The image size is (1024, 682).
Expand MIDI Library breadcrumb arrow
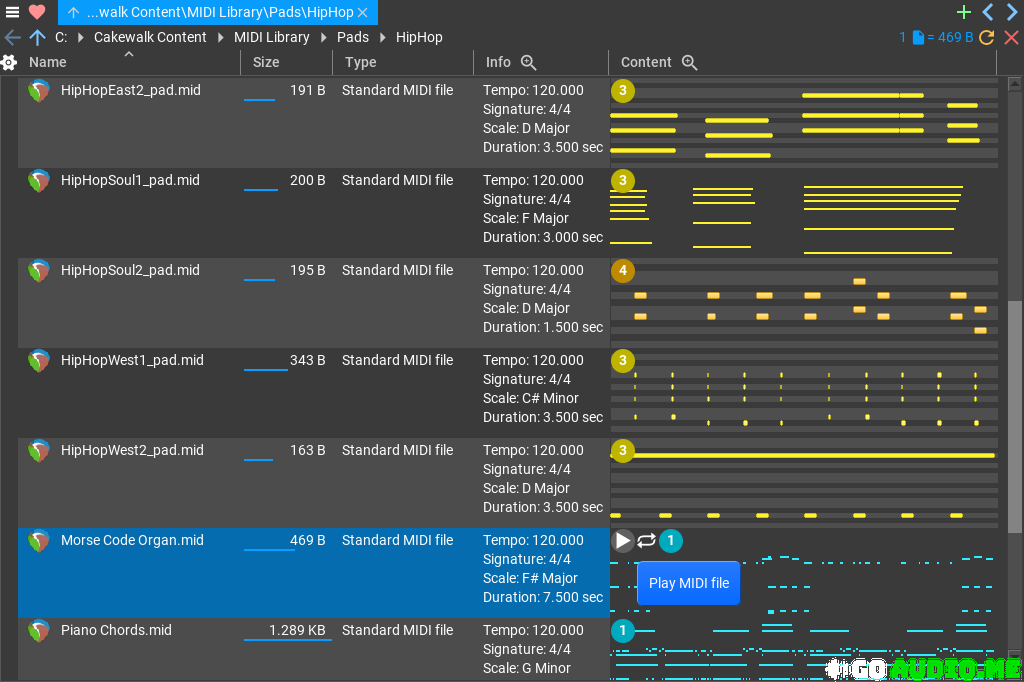(x=324, y=37)
